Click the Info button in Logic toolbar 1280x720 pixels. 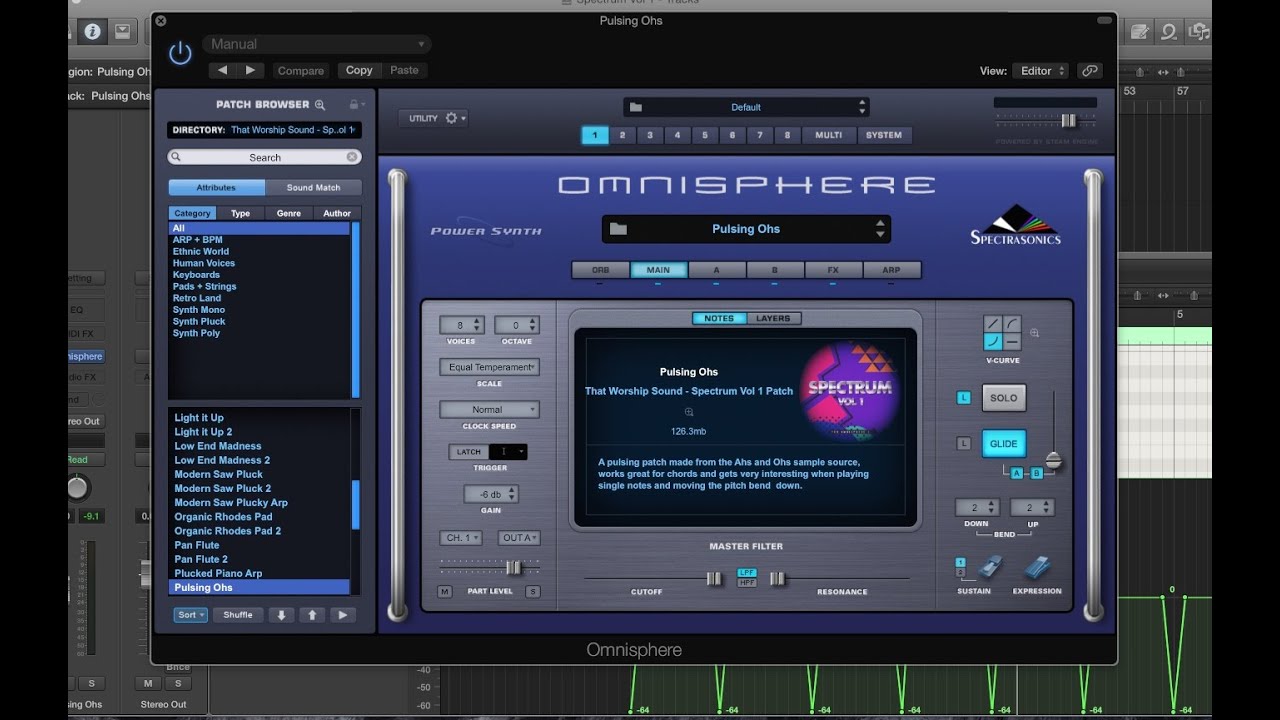[92, 31]
